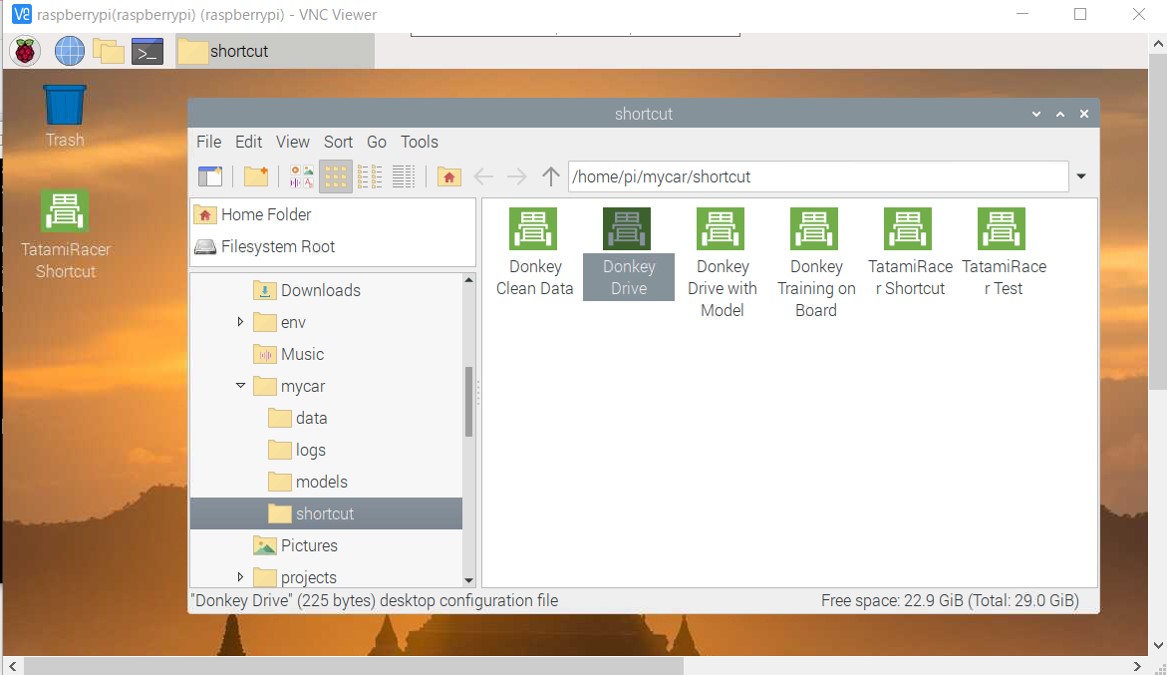
Task: Click the new window toolbar icon
Action: 211,176
